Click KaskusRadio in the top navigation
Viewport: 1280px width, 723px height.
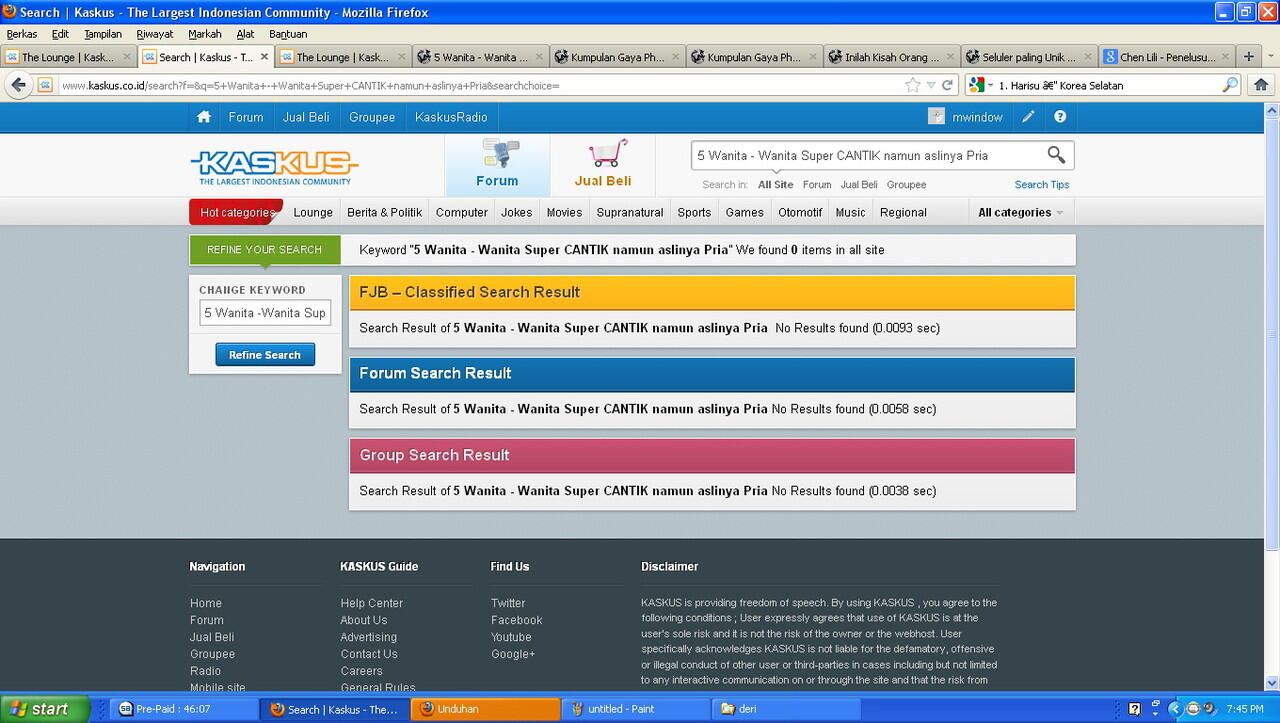click(x=451, y=117)
